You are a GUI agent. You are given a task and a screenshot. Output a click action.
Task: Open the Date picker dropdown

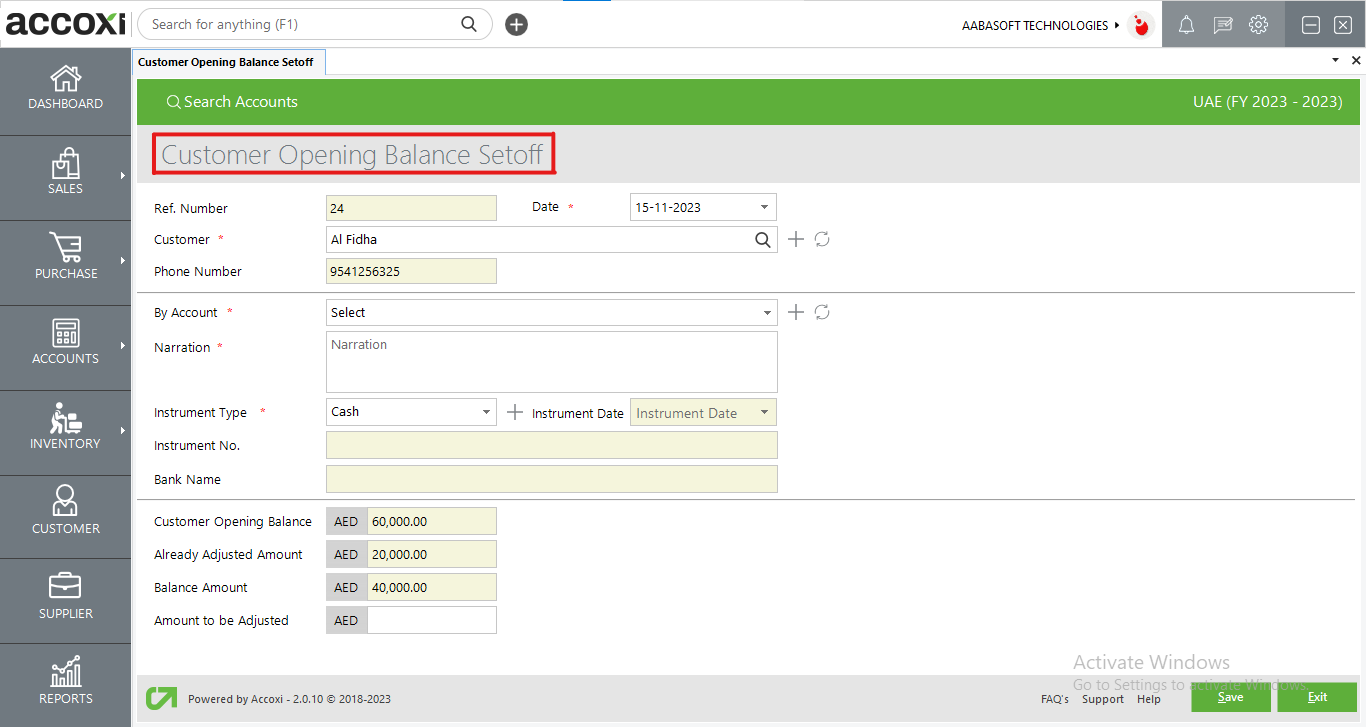coord(764,207)
